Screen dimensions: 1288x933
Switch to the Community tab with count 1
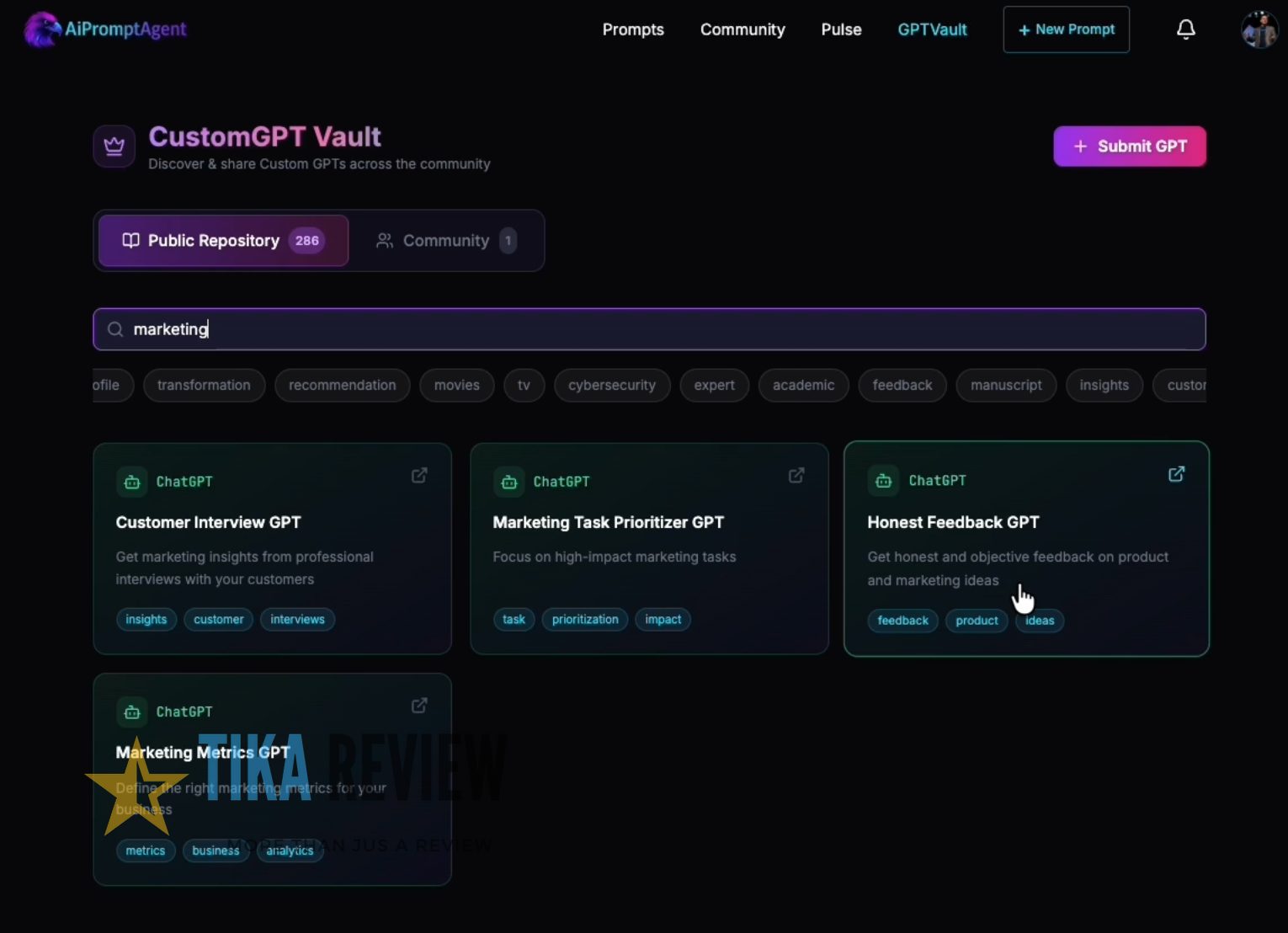pyautogui.click(x=446, y=241)
